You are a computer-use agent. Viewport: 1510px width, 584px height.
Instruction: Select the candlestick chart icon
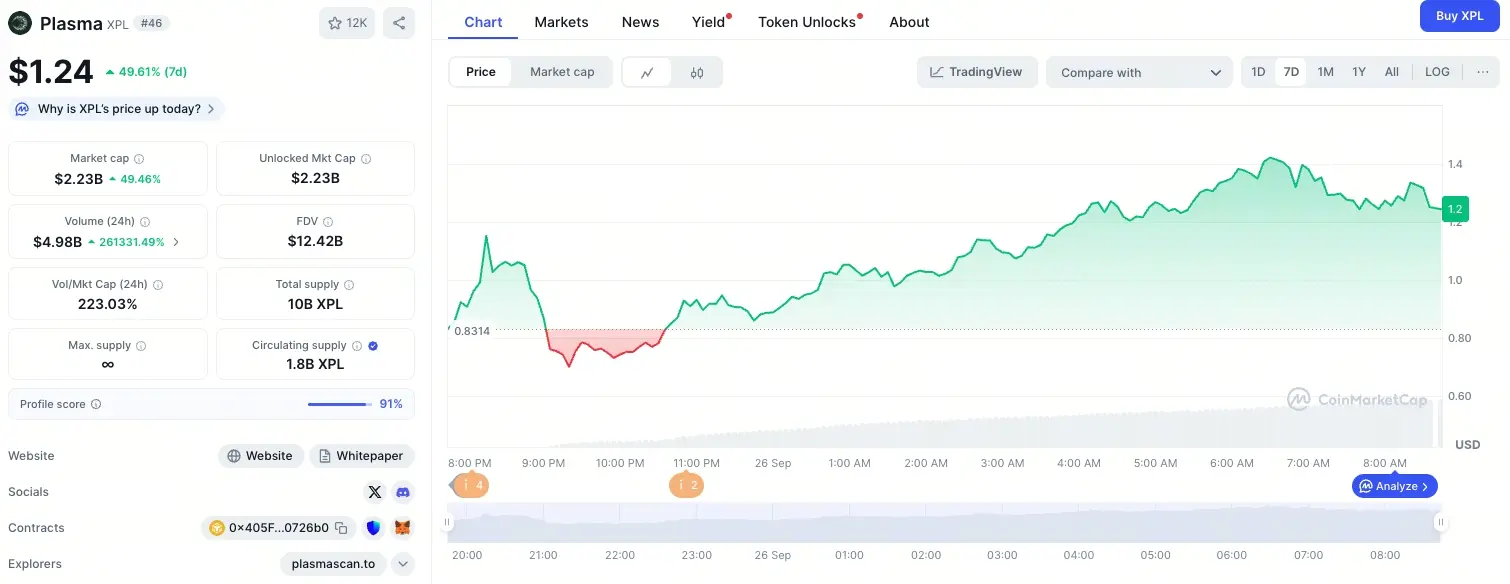pyautogui.click(x=697, y=72)
